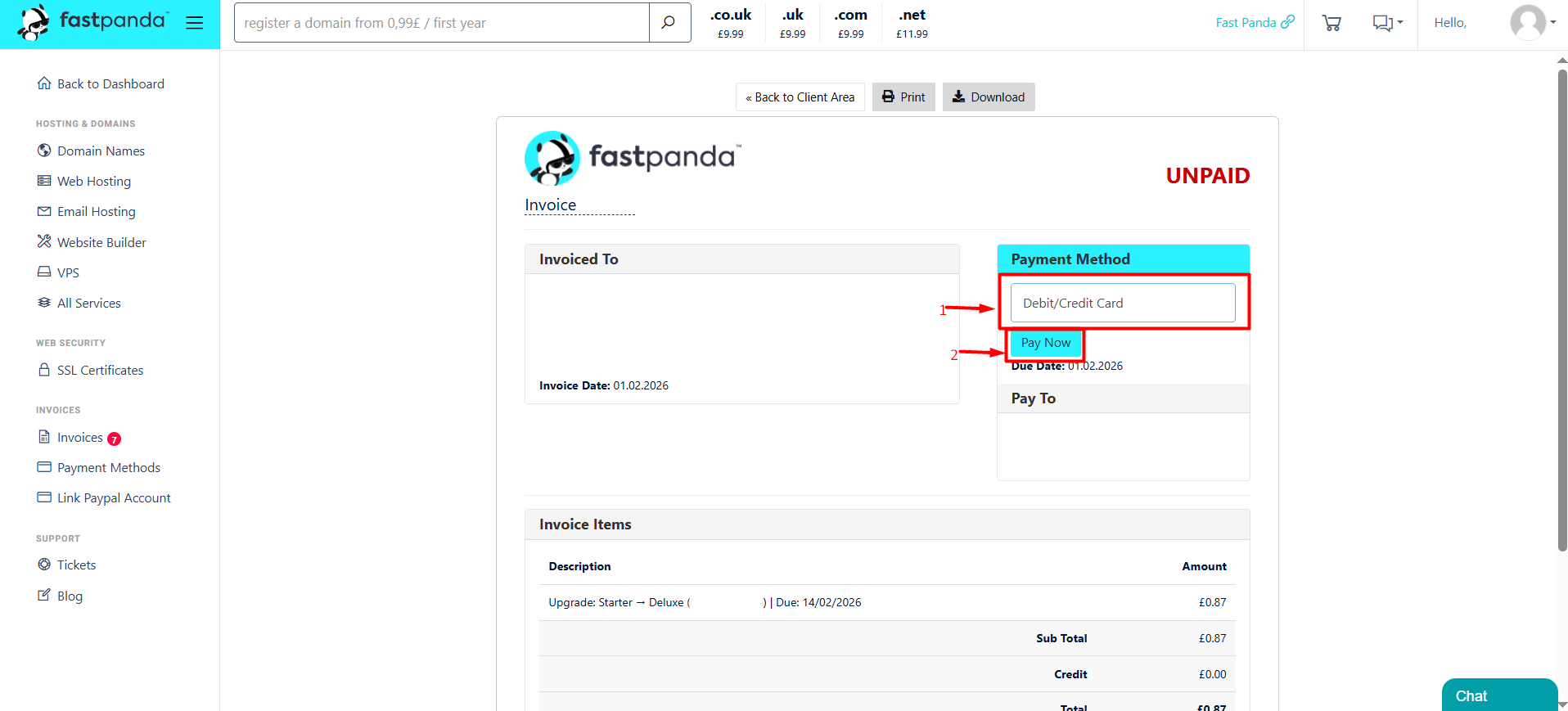The height and width of the screenshot is (711, 1568).
Task: Click the Sub Total £0.87 amount
Action: (1212, 638)
